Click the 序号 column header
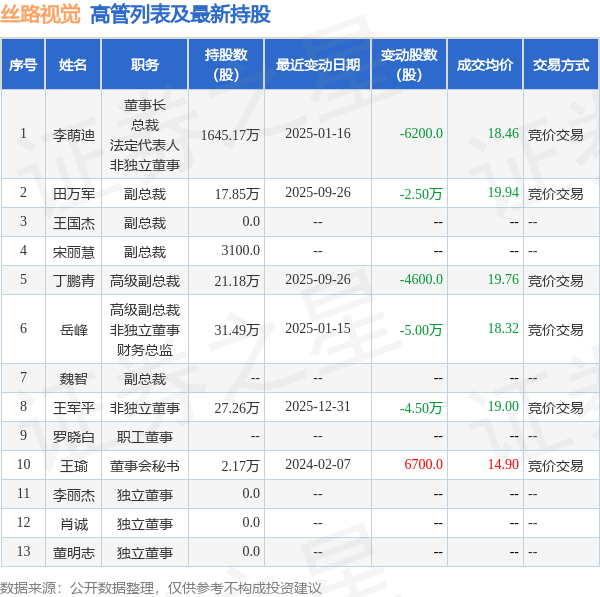The width and height of the screenshot is (600, 597). (23, 65)
